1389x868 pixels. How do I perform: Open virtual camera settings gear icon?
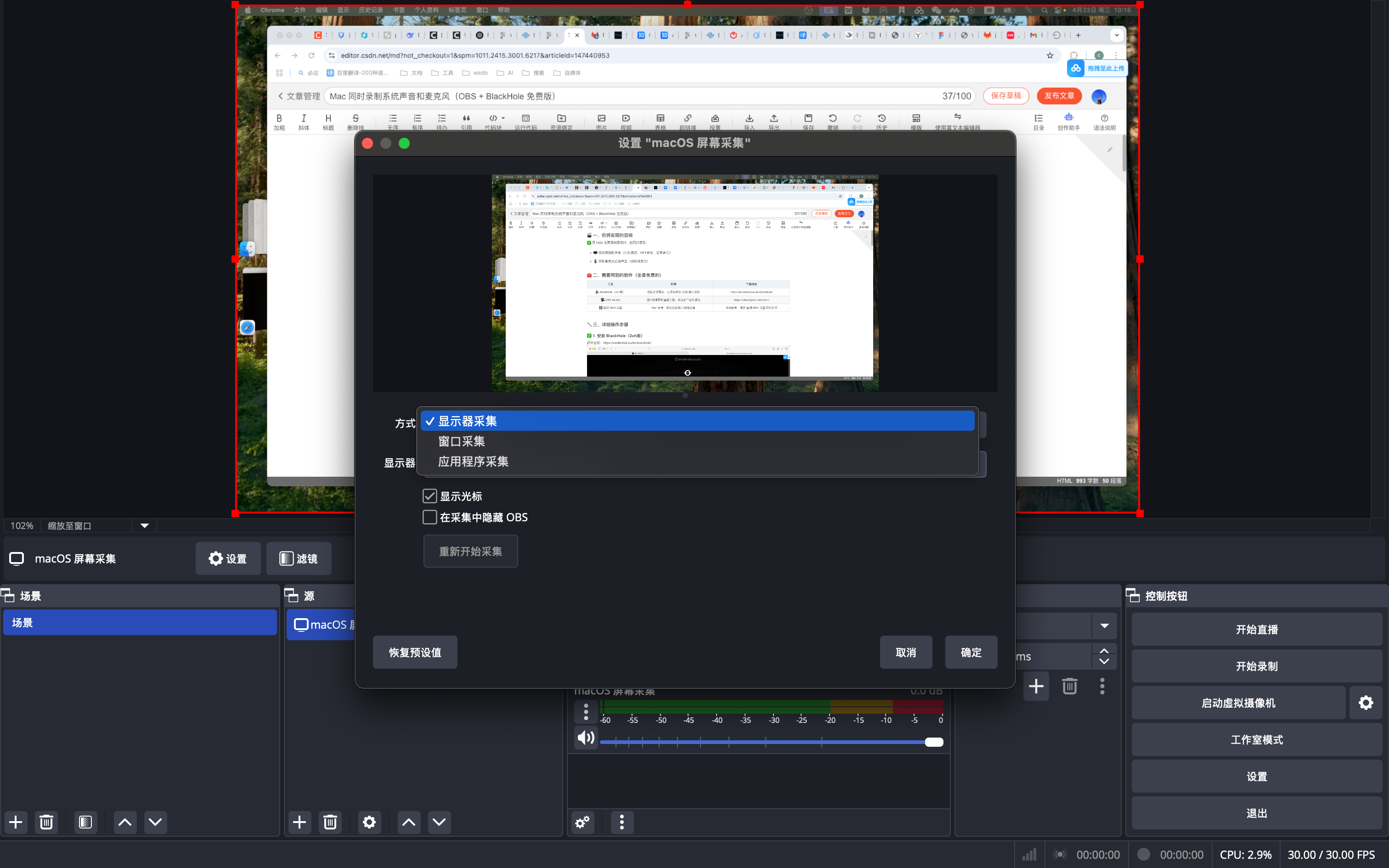point(1366,703)
